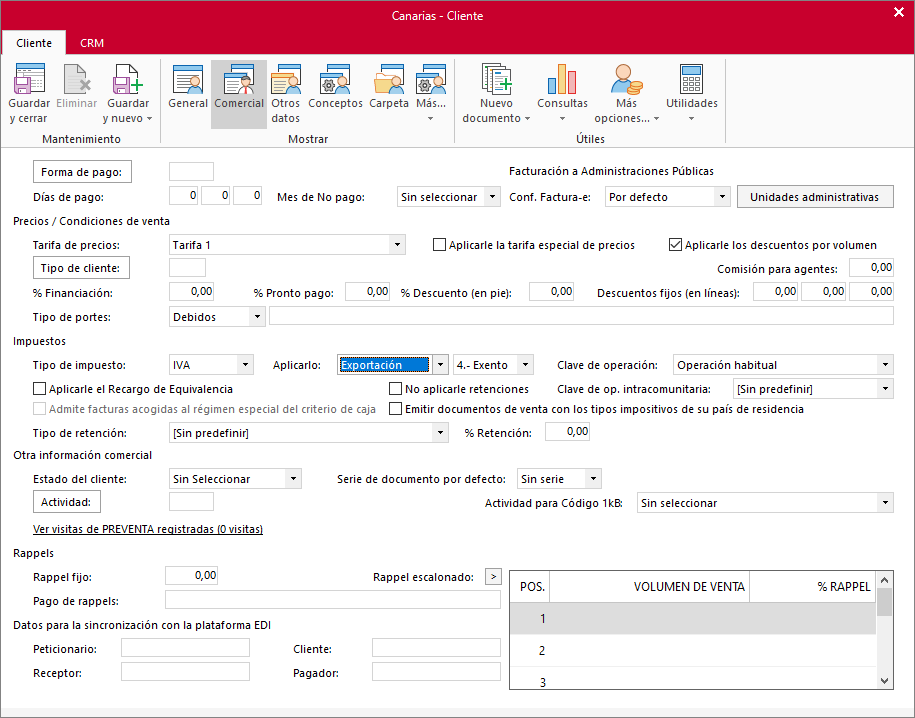Click the % Descuento (en pie) field
915x718 pixels.
coord(551,291)
